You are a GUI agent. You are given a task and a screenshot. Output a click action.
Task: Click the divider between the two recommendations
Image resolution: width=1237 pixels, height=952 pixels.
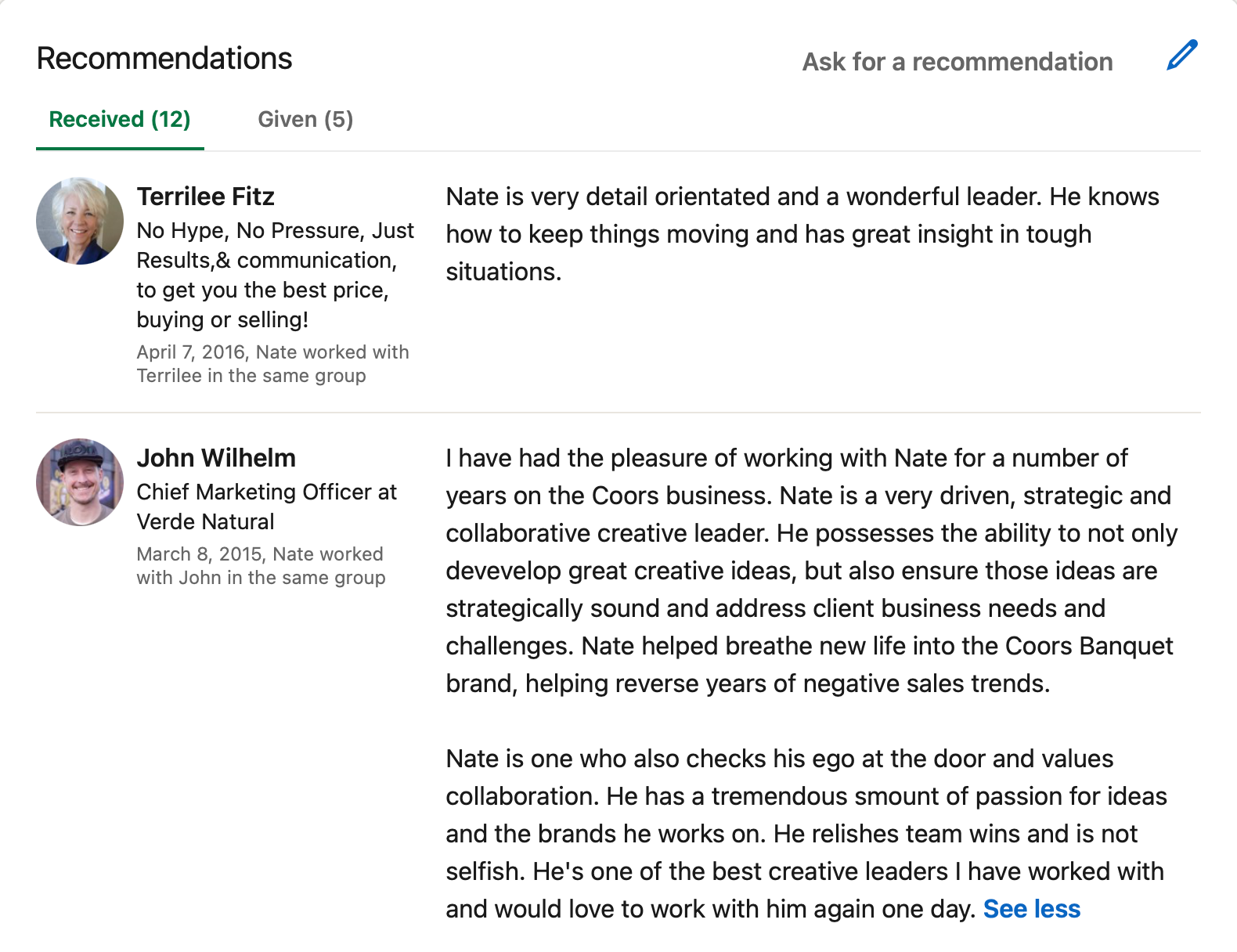(x=618, y=413)
